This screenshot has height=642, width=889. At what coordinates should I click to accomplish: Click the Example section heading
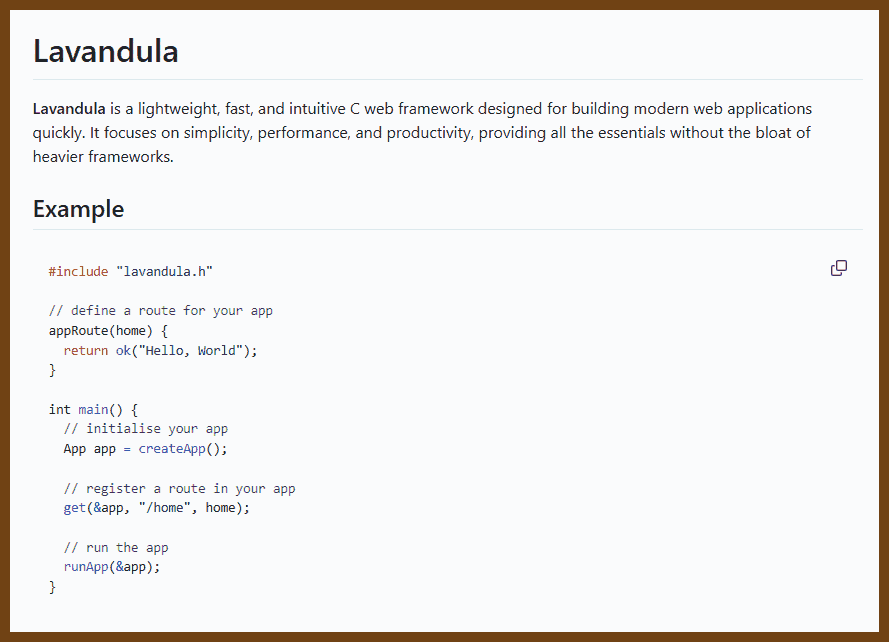click(x=79, y=209)
